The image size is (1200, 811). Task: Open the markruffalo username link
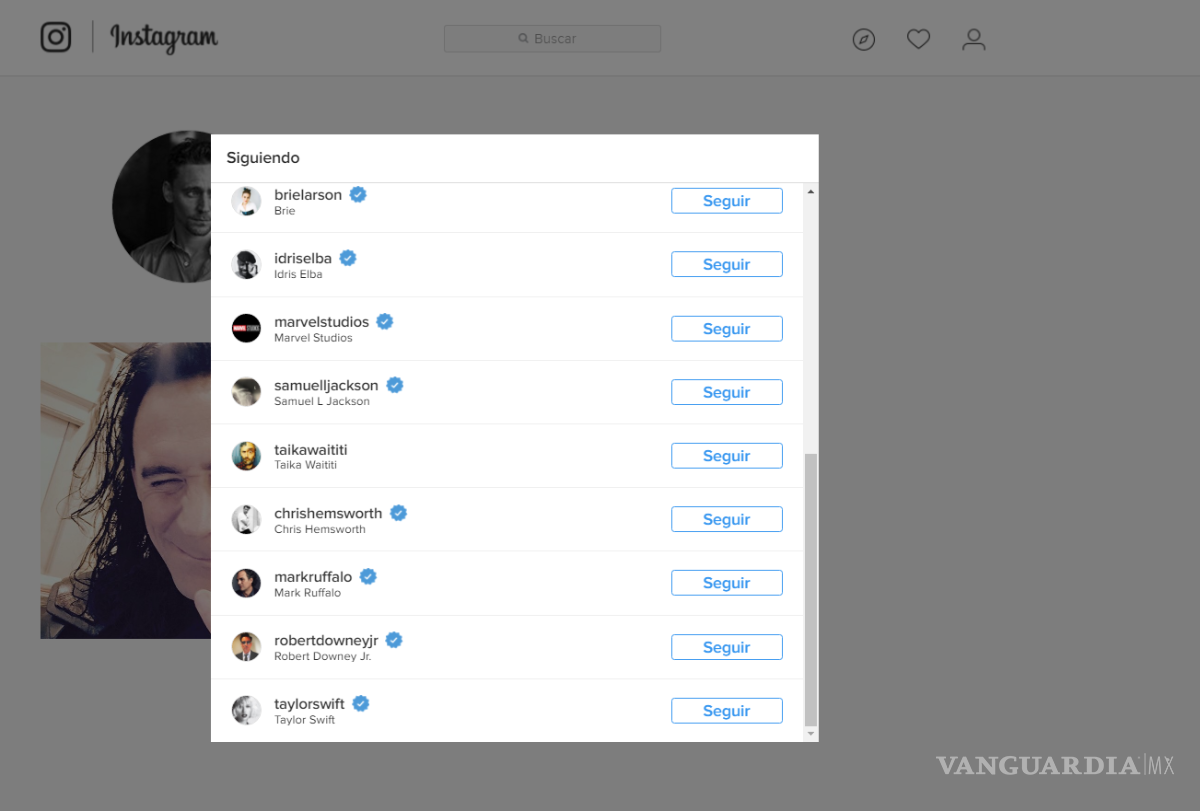click(x=314, y=576)
